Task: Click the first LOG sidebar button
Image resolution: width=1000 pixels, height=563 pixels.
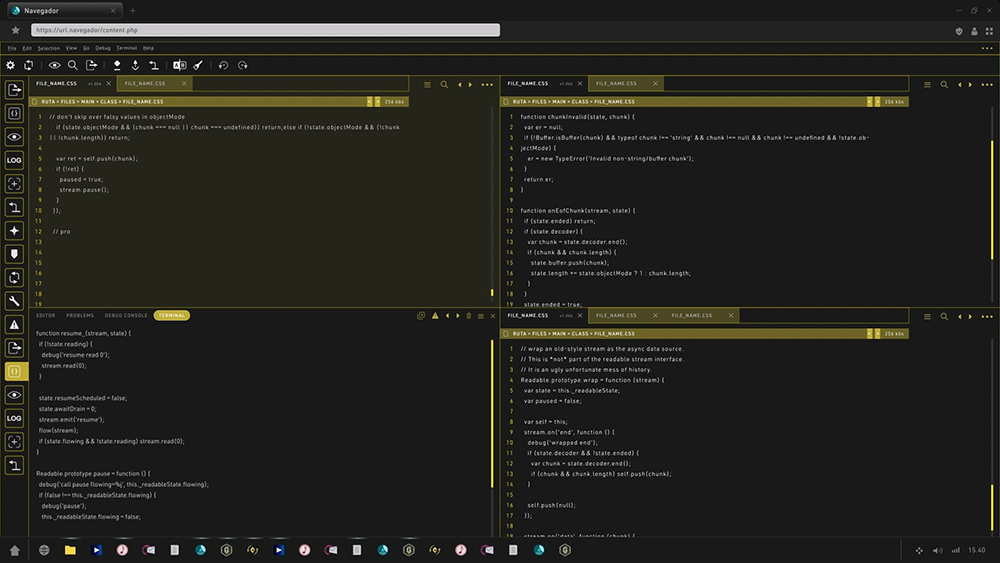Action: (x=14, y=160)
